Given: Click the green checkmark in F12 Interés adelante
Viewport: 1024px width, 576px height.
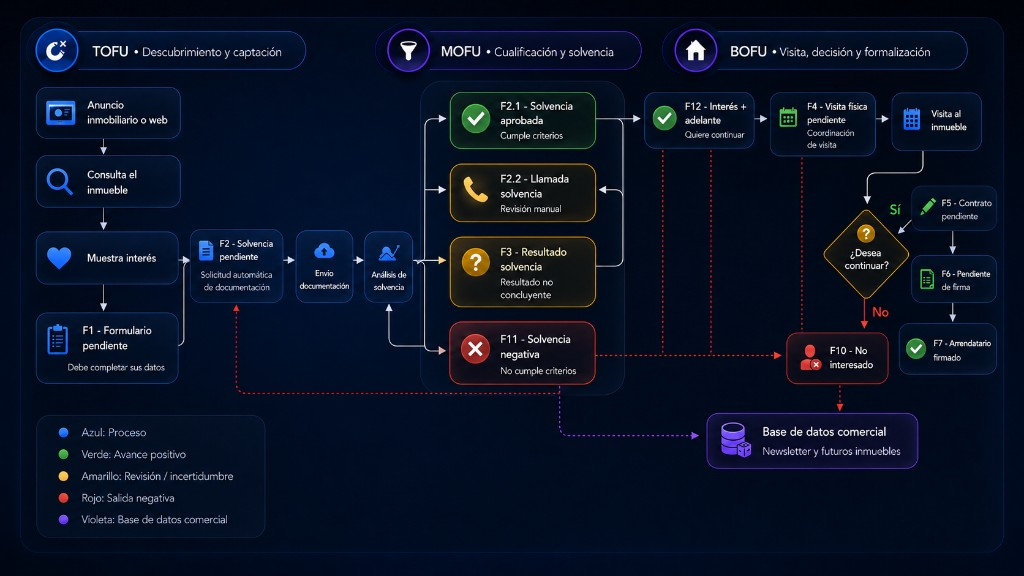Looking at the screenshot, I should click(x=665, y=118).
